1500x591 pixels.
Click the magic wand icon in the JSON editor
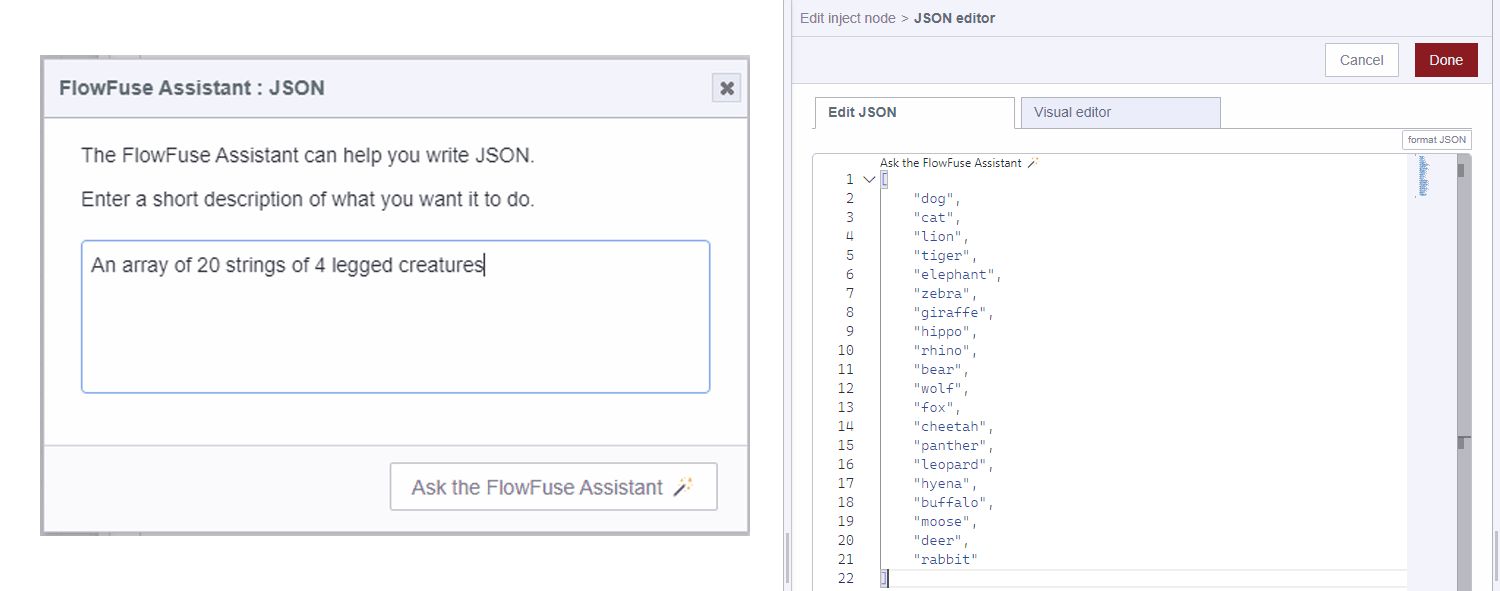tap(1033, 162)
